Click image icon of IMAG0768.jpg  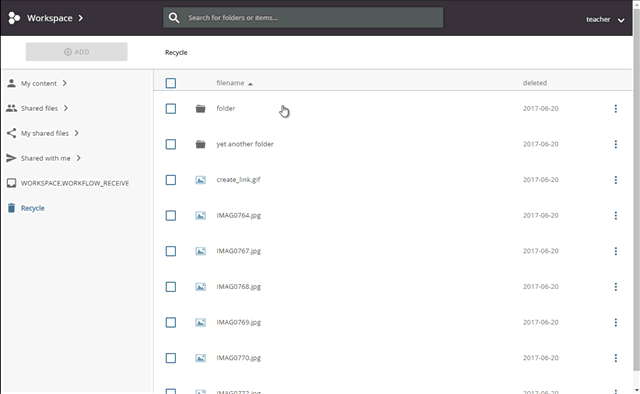(200, 287)
